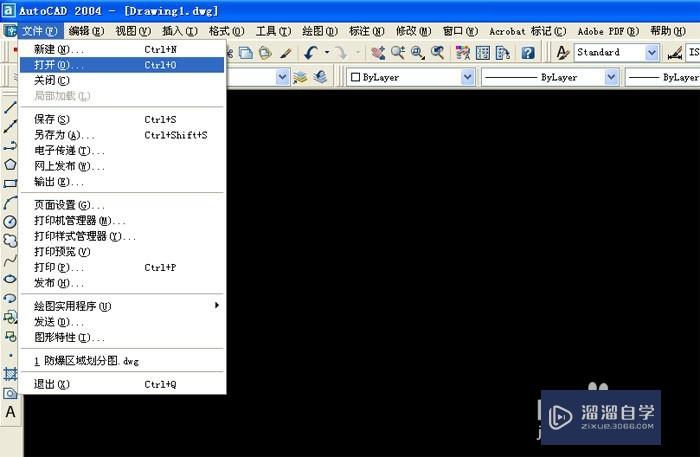This screenshot has height=457, width=700.
Task: Open the Acrobat 标记 (C) menu
Action: 528,31
